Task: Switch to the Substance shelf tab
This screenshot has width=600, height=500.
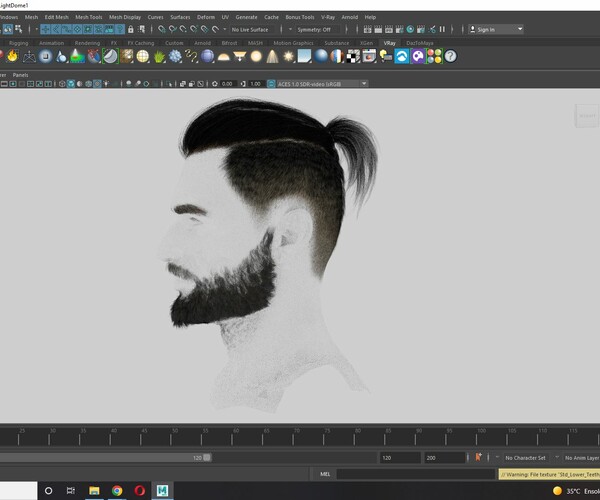Action: point(336,43)
